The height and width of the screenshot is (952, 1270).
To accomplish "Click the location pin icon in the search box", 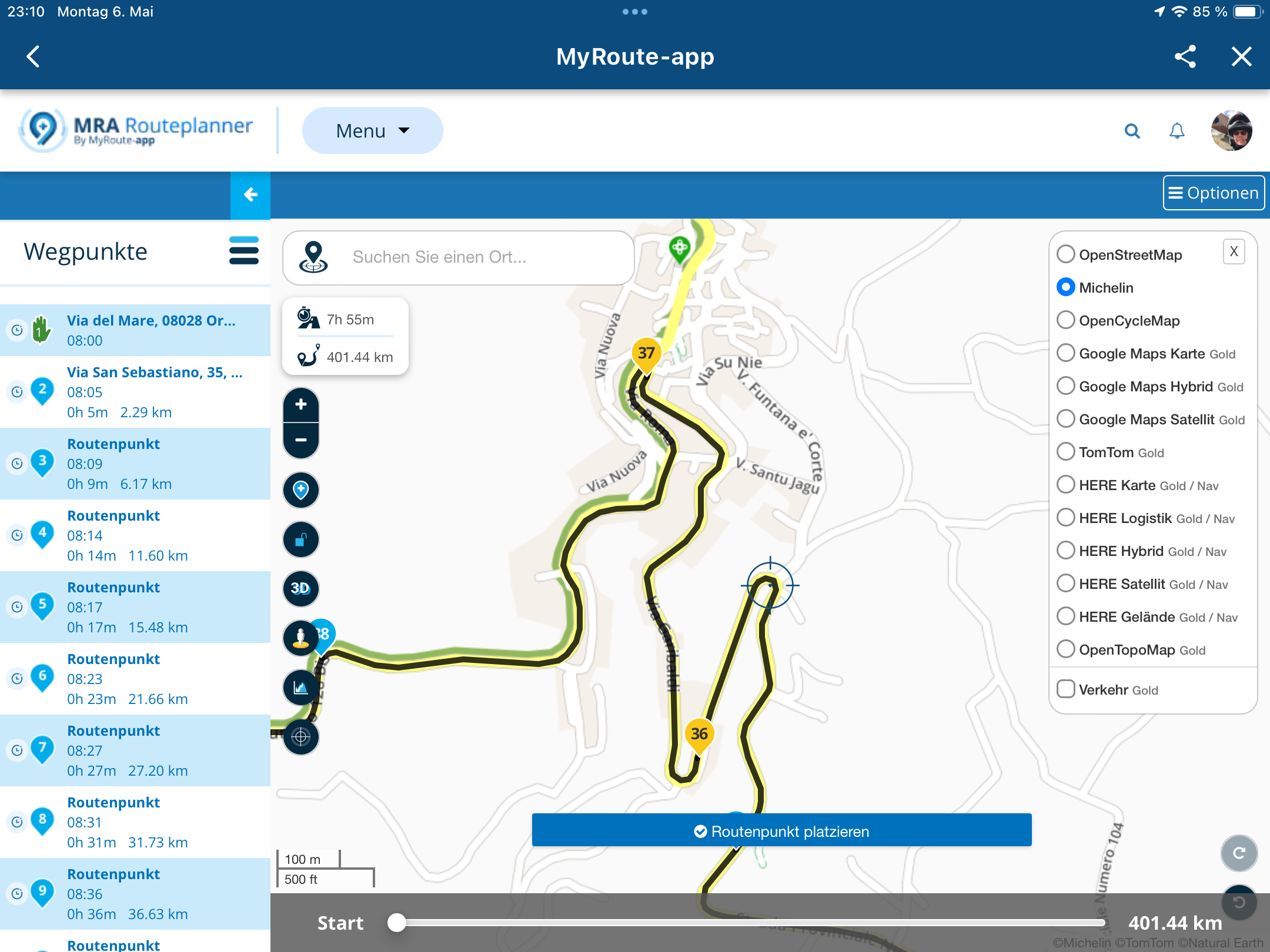I will pos(313,257).
